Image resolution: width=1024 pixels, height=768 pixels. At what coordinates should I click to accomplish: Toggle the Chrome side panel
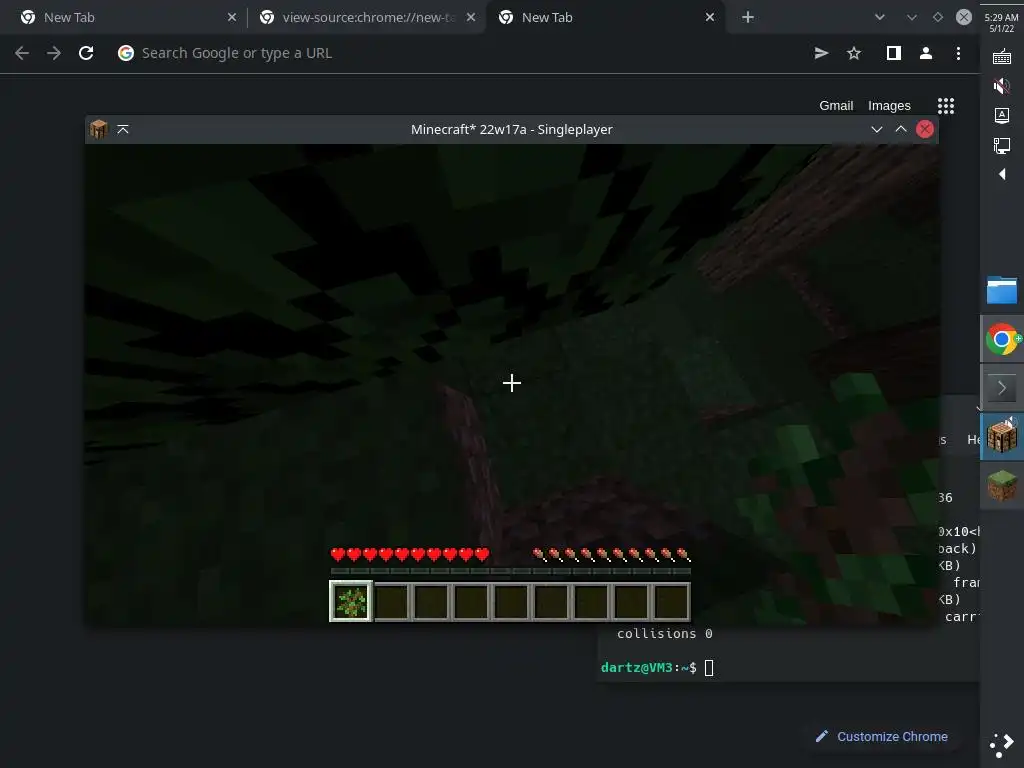(x=893, y=53)
